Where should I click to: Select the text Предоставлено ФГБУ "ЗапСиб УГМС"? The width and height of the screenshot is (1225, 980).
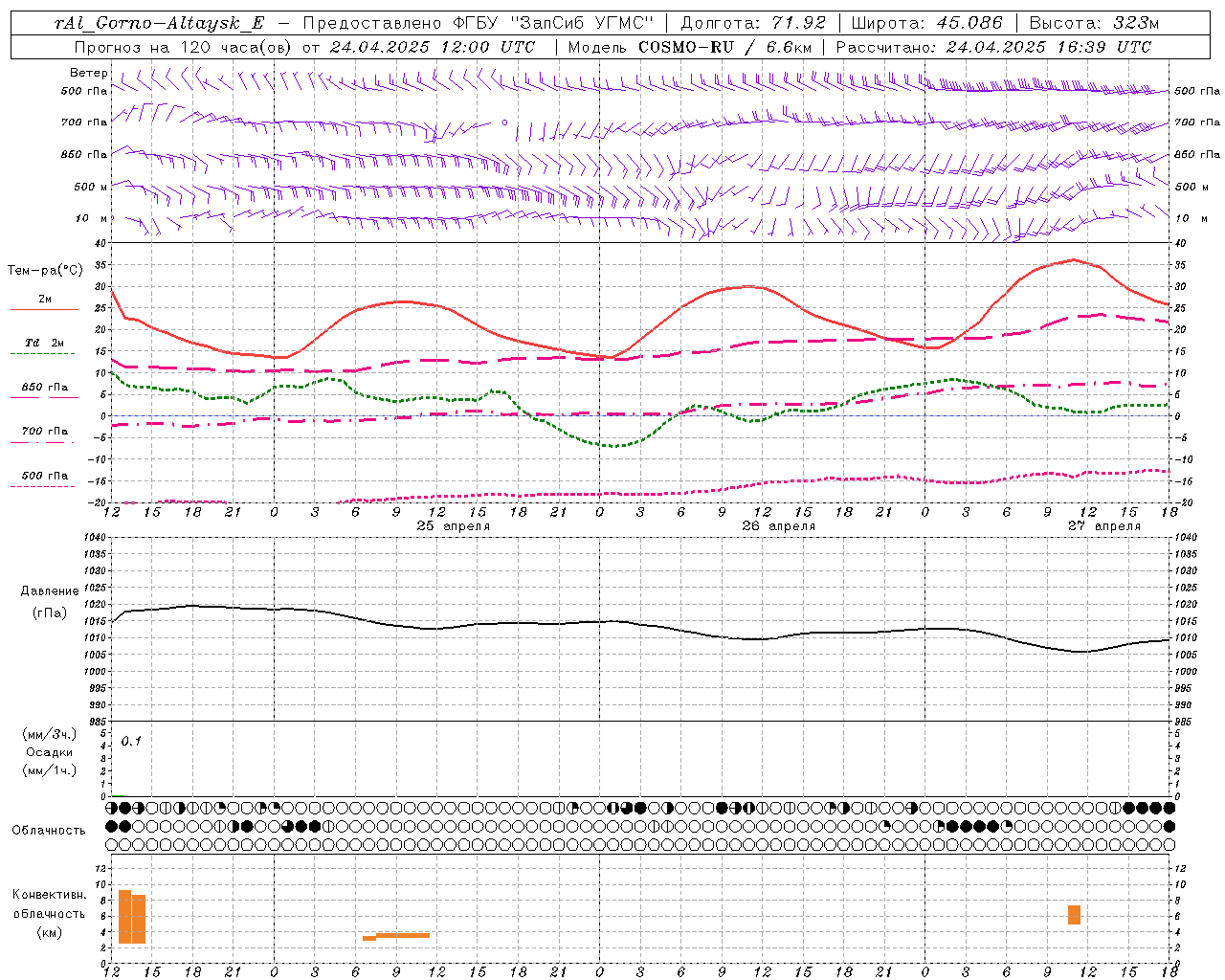(478, 23)
